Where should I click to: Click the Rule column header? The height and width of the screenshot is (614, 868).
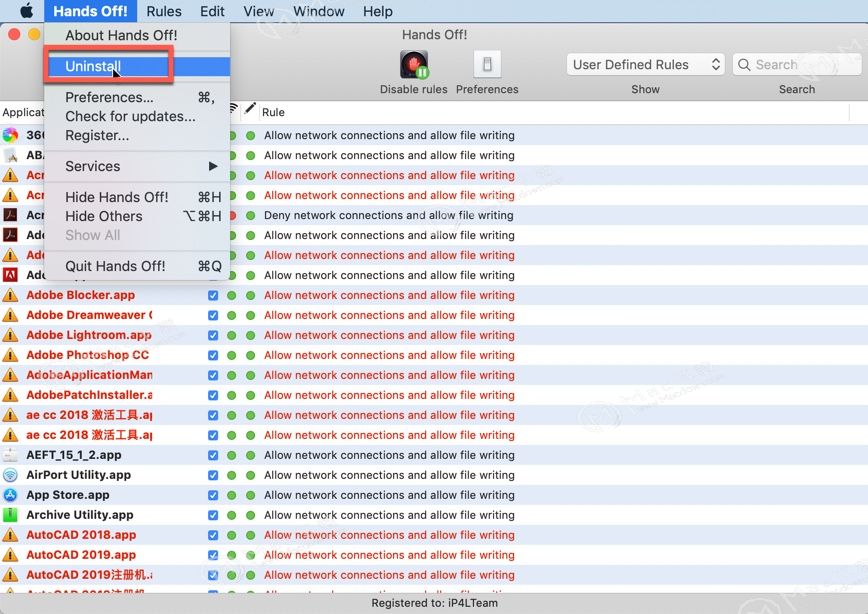tap(273, 112)
